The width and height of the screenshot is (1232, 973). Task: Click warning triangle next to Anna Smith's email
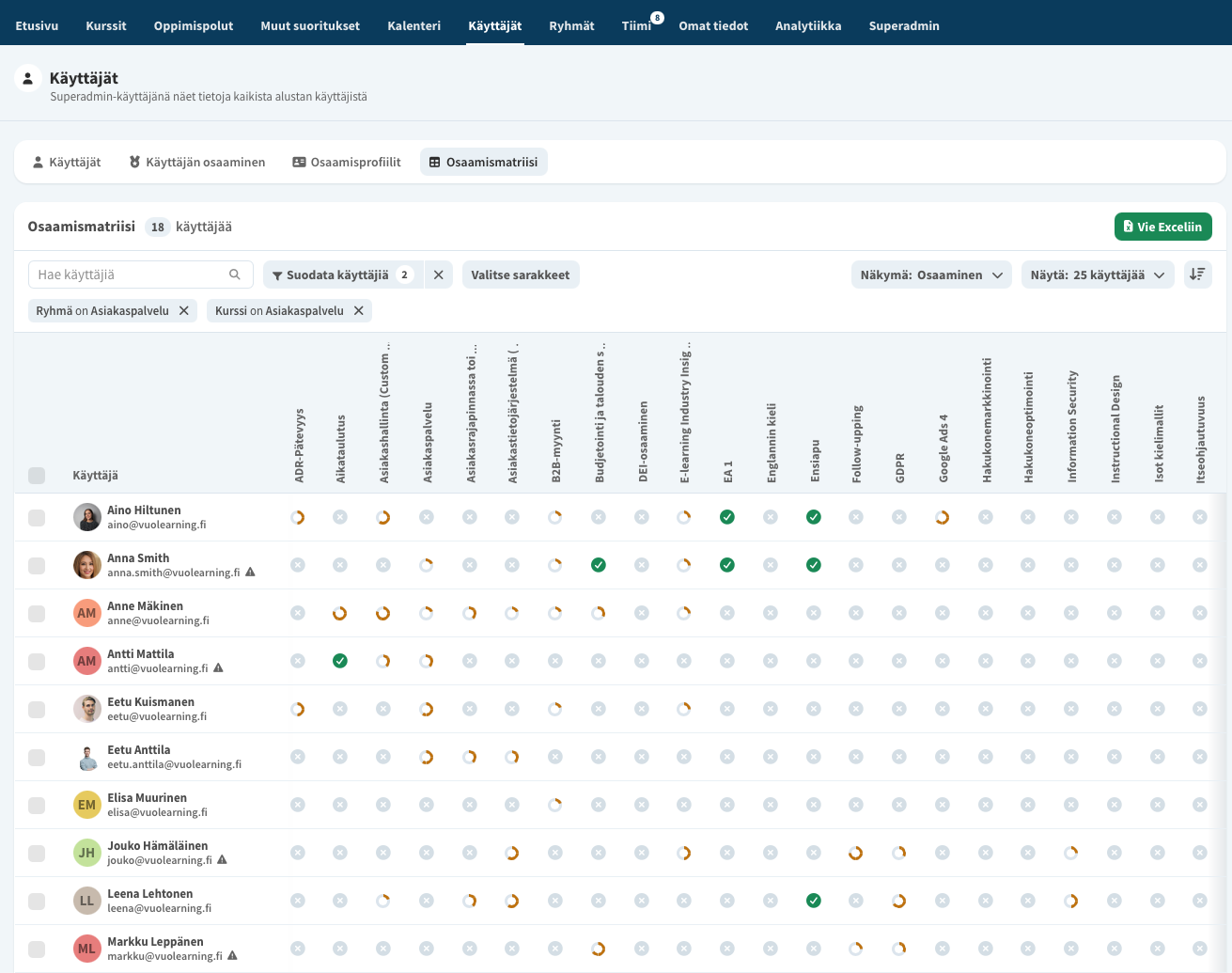[x=250, y=572]
